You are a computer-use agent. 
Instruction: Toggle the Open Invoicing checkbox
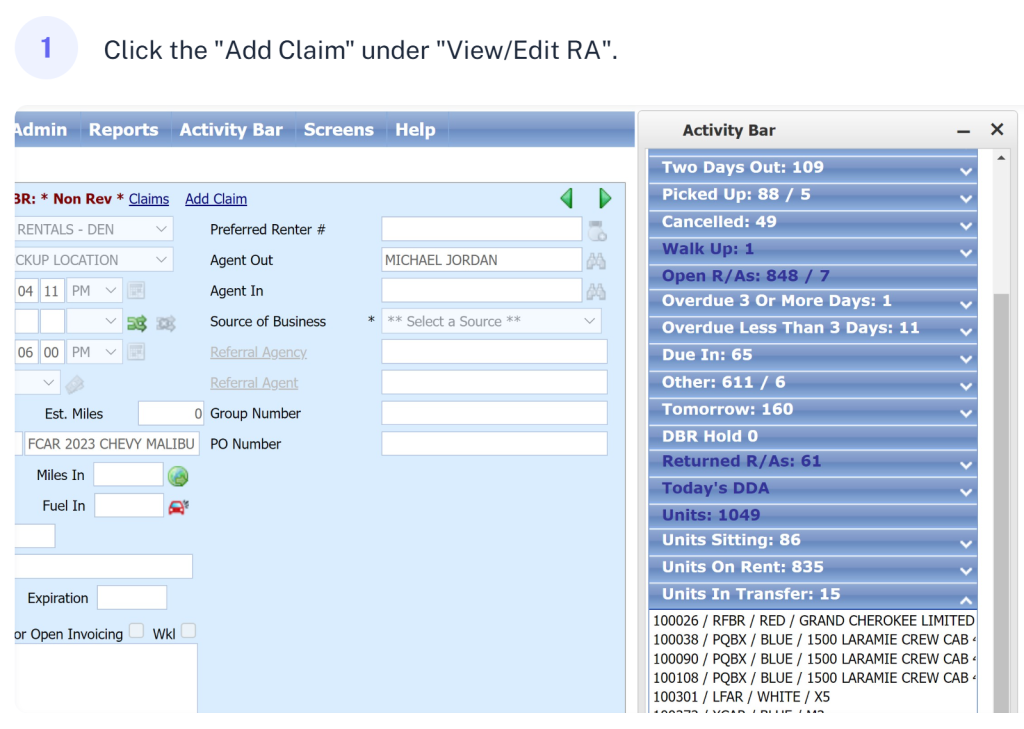click(137, 631)
